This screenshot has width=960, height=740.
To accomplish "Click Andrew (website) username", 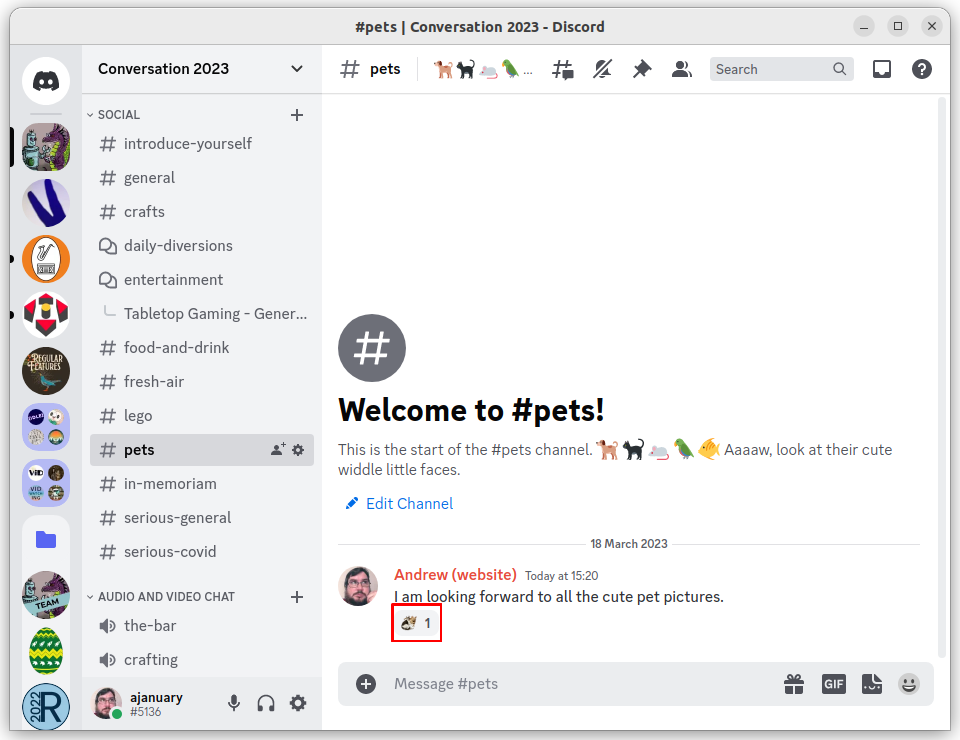I will (x=455, y=575).
